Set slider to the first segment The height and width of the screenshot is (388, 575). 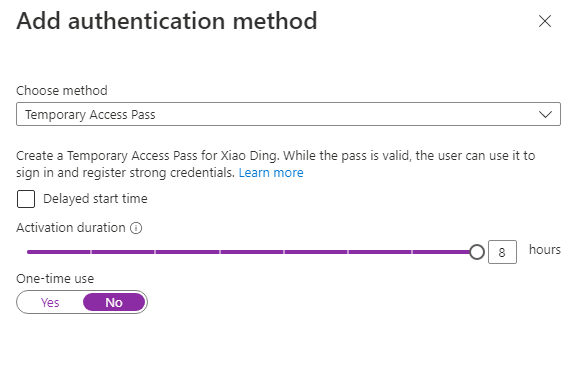pos(59,252)
